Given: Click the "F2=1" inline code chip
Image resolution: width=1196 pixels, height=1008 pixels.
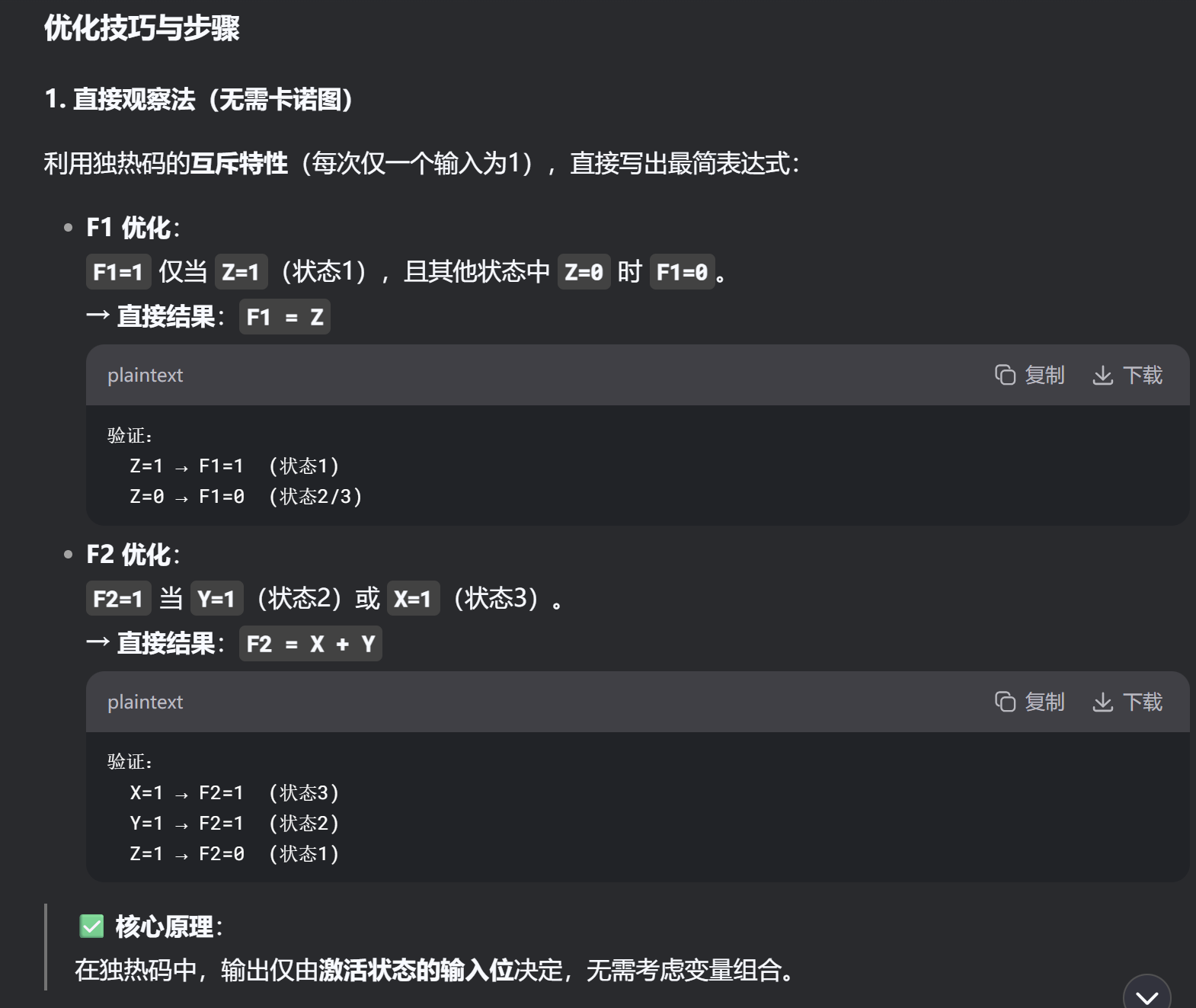Looking at the screenshot, I should (118, 599).
